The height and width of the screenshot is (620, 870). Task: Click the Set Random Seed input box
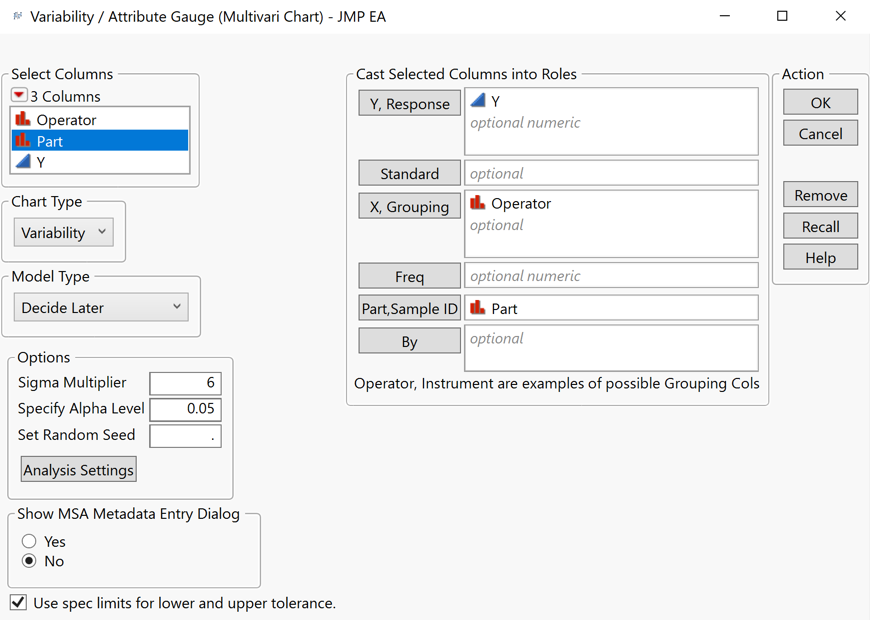point(185,435)
